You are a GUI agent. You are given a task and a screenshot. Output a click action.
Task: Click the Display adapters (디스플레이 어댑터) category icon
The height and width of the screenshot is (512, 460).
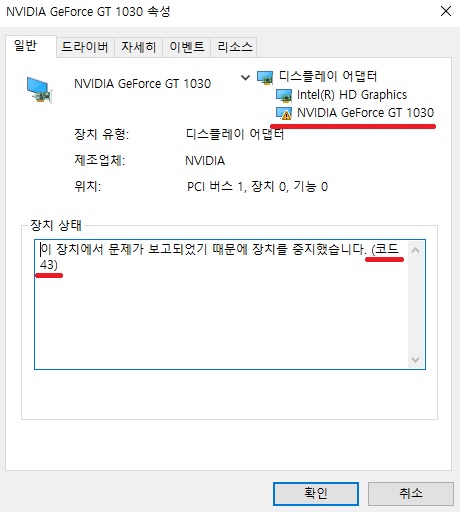(265, 77)
